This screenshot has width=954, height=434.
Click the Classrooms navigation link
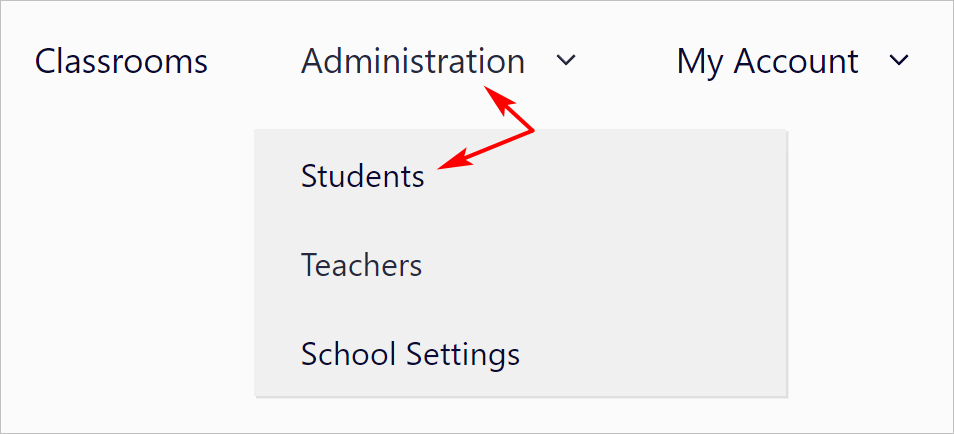121,61
